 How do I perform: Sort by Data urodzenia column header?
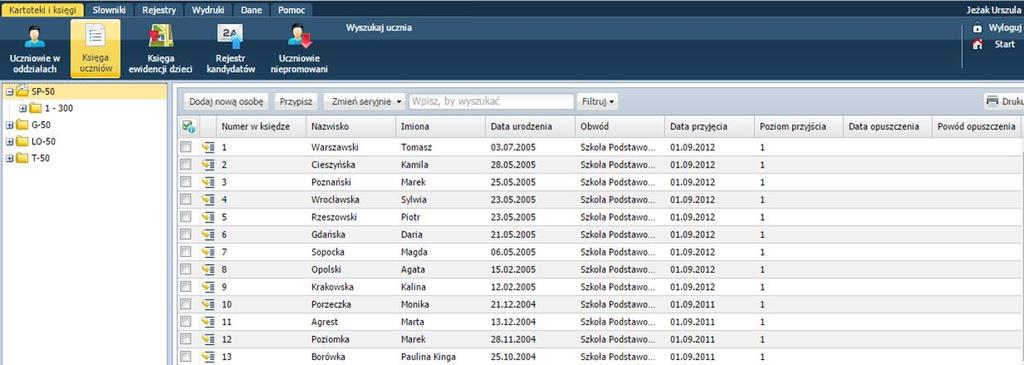tap(530, 127)
